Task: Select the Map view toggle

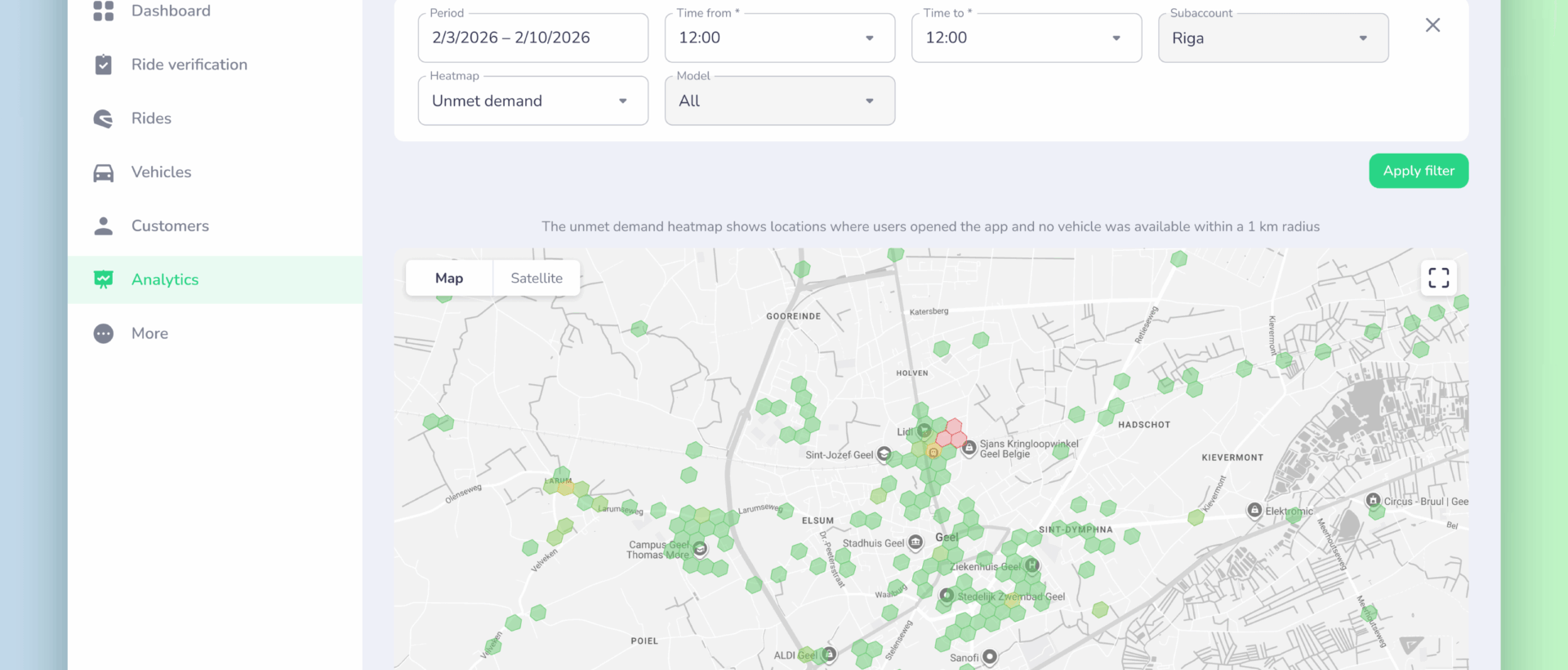Action: pos(449,279)
